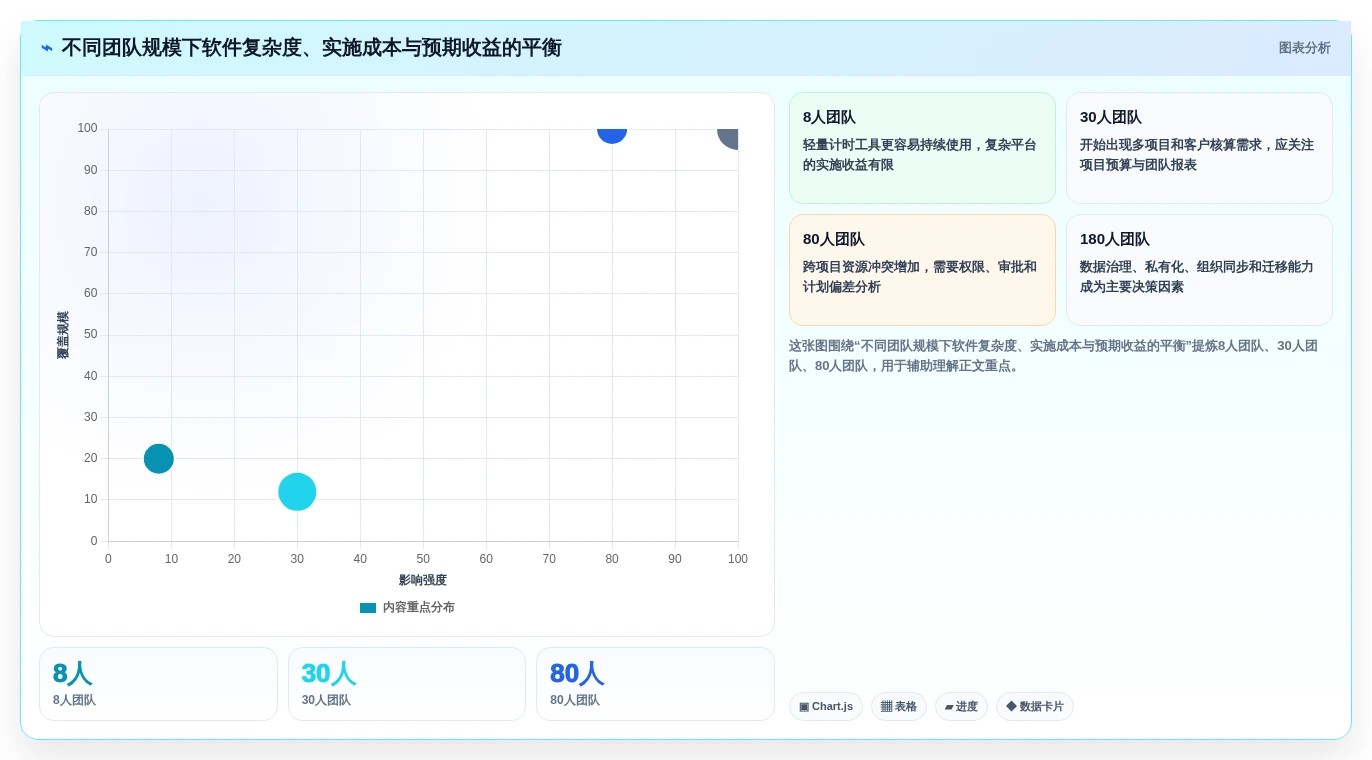
Task: Click the 内容重点分布 legend text
Action: click(418, 608)
